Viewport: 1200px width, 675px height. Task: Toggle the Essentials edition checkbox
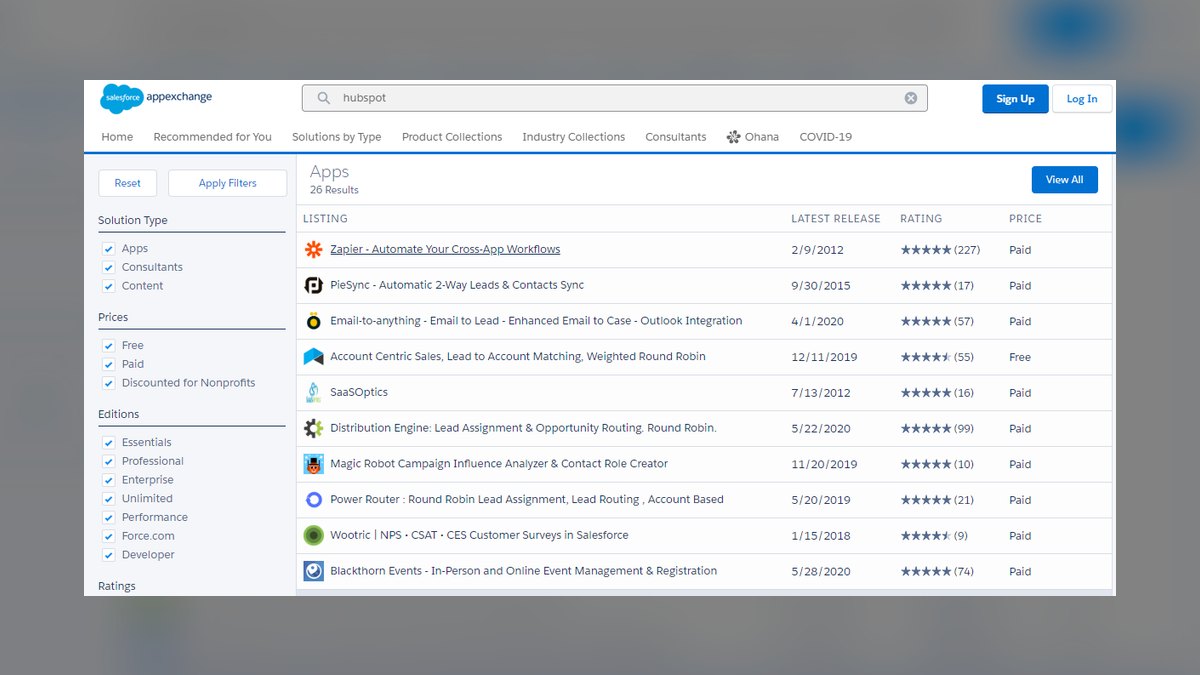tap(109, 443)
